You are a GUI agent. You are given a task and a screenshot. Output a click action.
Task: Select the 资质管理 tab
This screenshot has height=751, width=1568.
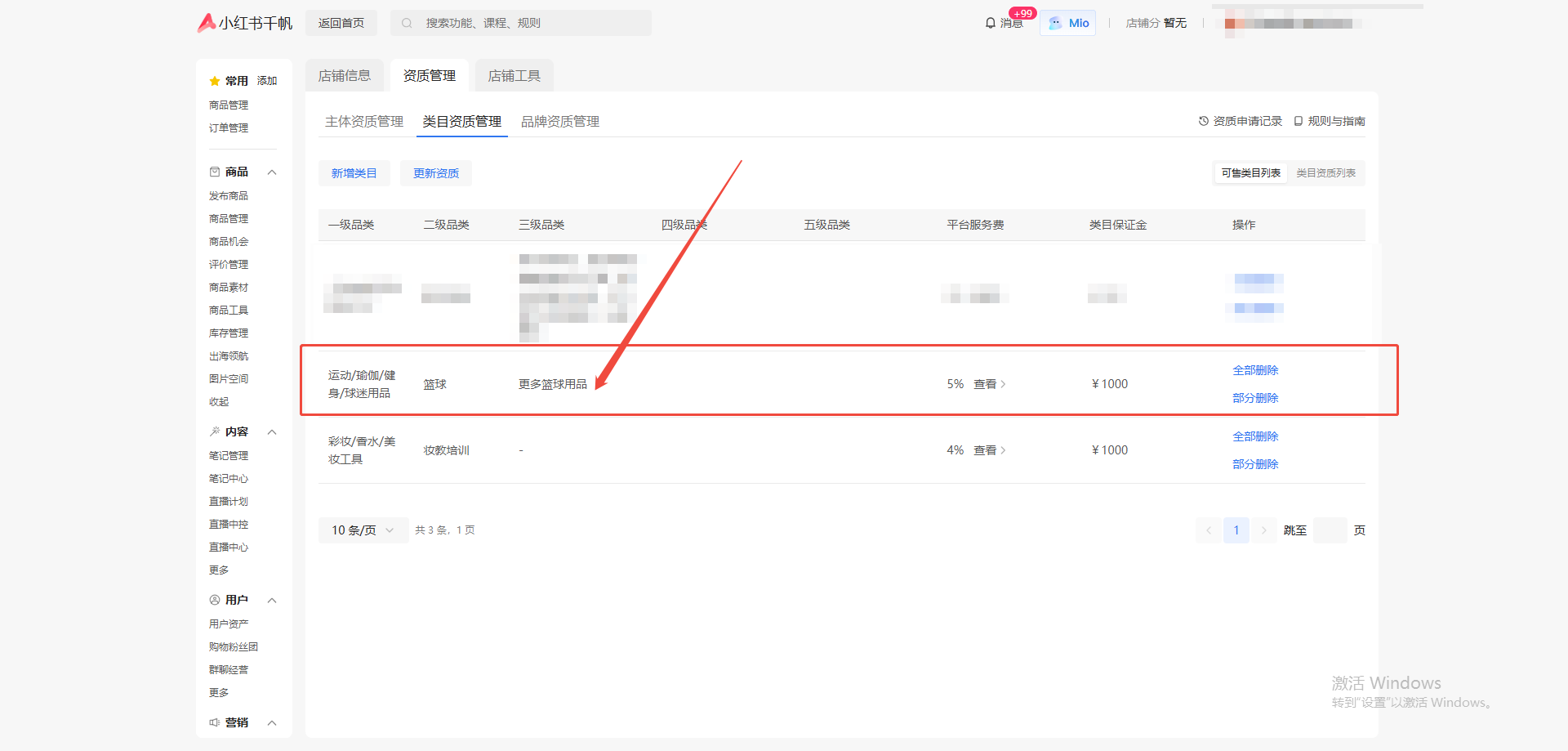[x=430, y=76]
